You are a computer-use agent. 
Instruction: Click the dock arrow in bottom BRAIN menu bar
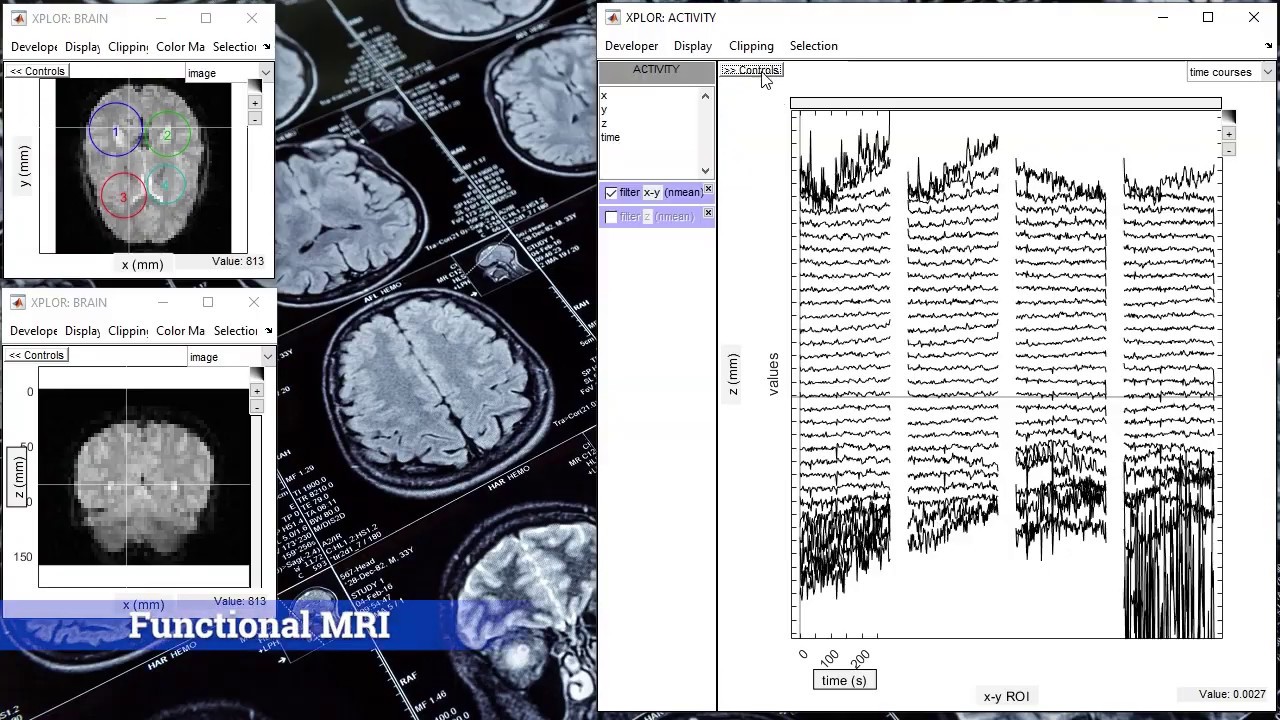click(267, 331)
